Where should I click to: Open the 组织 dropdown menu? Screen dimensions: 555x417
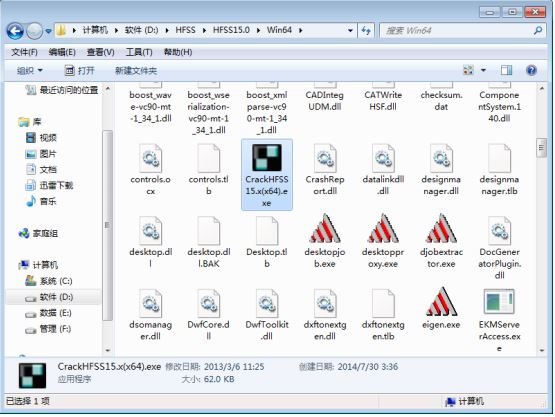30,71
